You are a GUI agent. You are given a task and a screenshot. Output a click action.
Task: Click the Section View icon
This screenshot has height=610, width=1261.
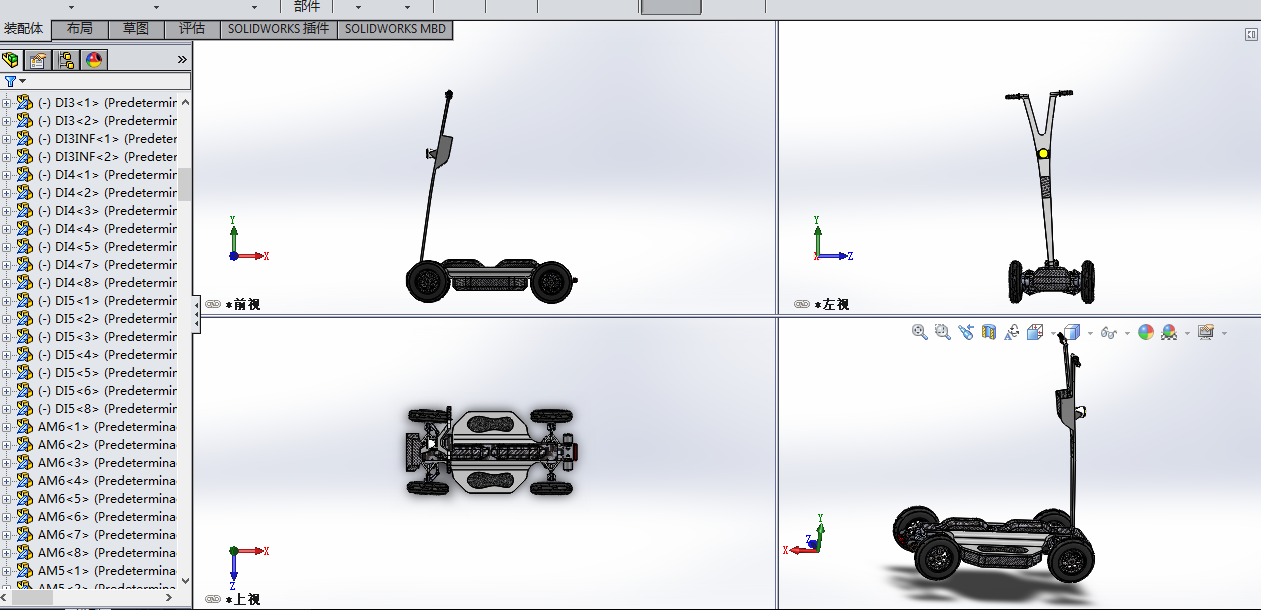coord(989,332)
